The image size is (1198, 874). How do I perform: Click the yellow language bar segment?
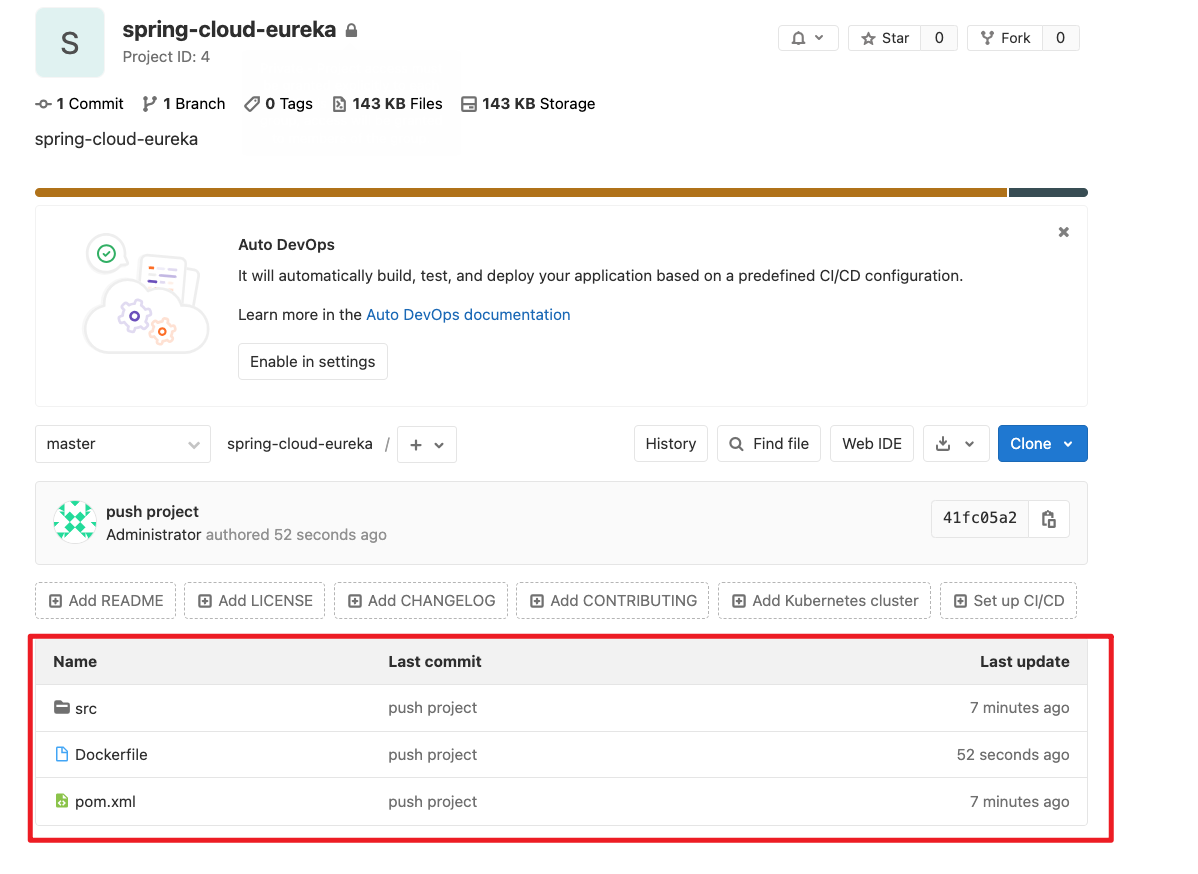coord(521,193)
